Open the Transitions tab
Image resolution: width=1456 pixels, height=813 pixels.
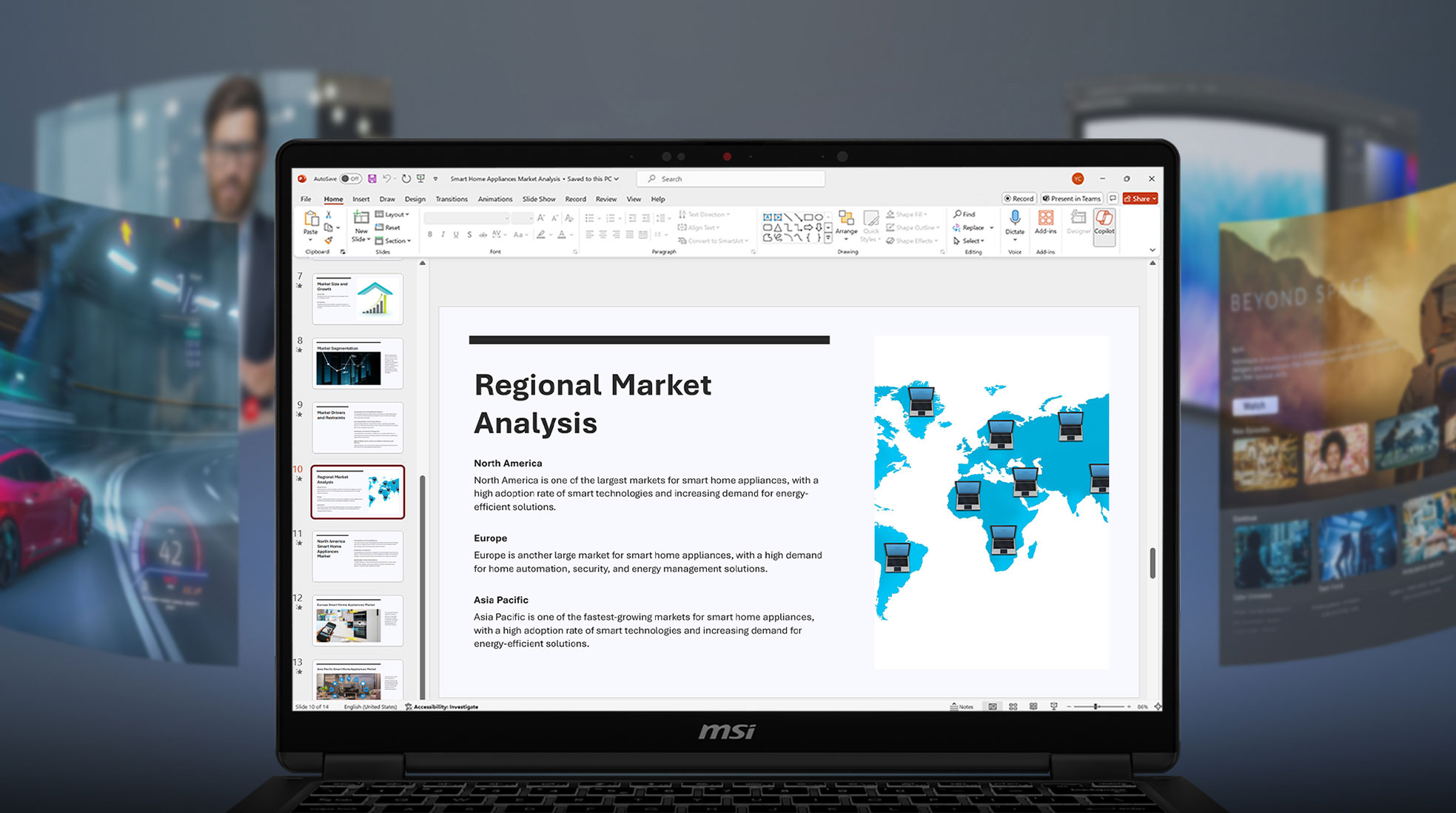pyautogui.click(x=451, y=199)
